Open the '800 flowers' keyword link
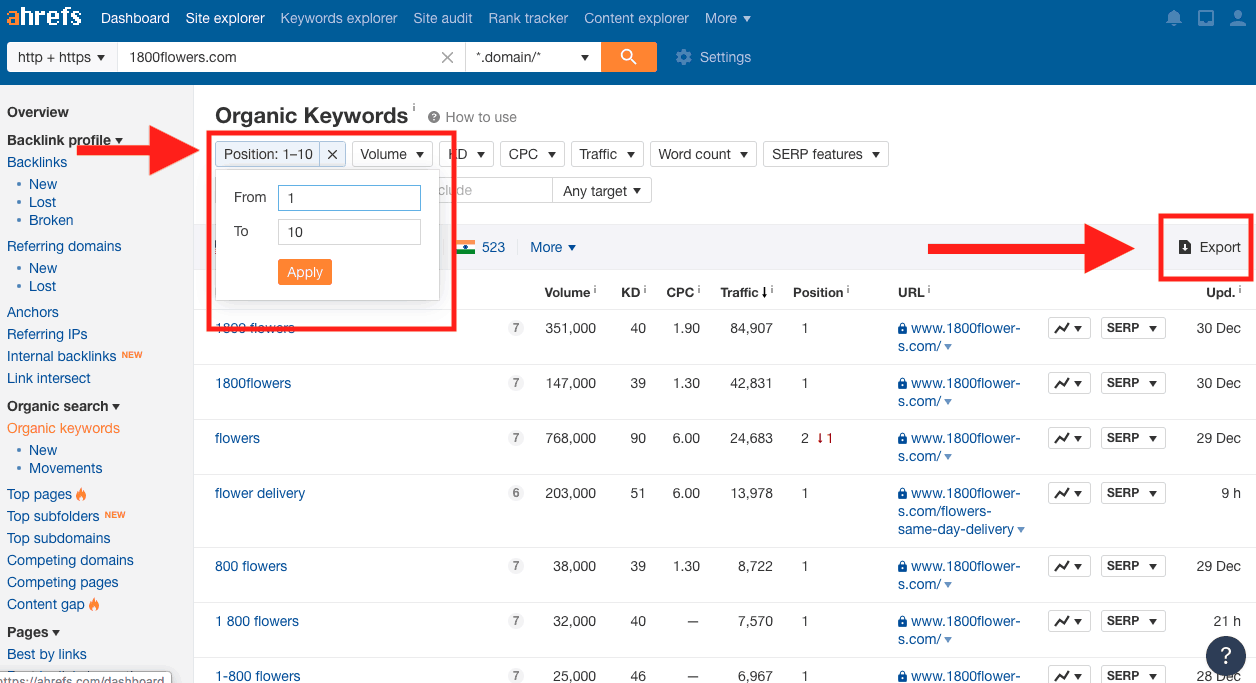The image size is (1256, 683). click(251, 566)
